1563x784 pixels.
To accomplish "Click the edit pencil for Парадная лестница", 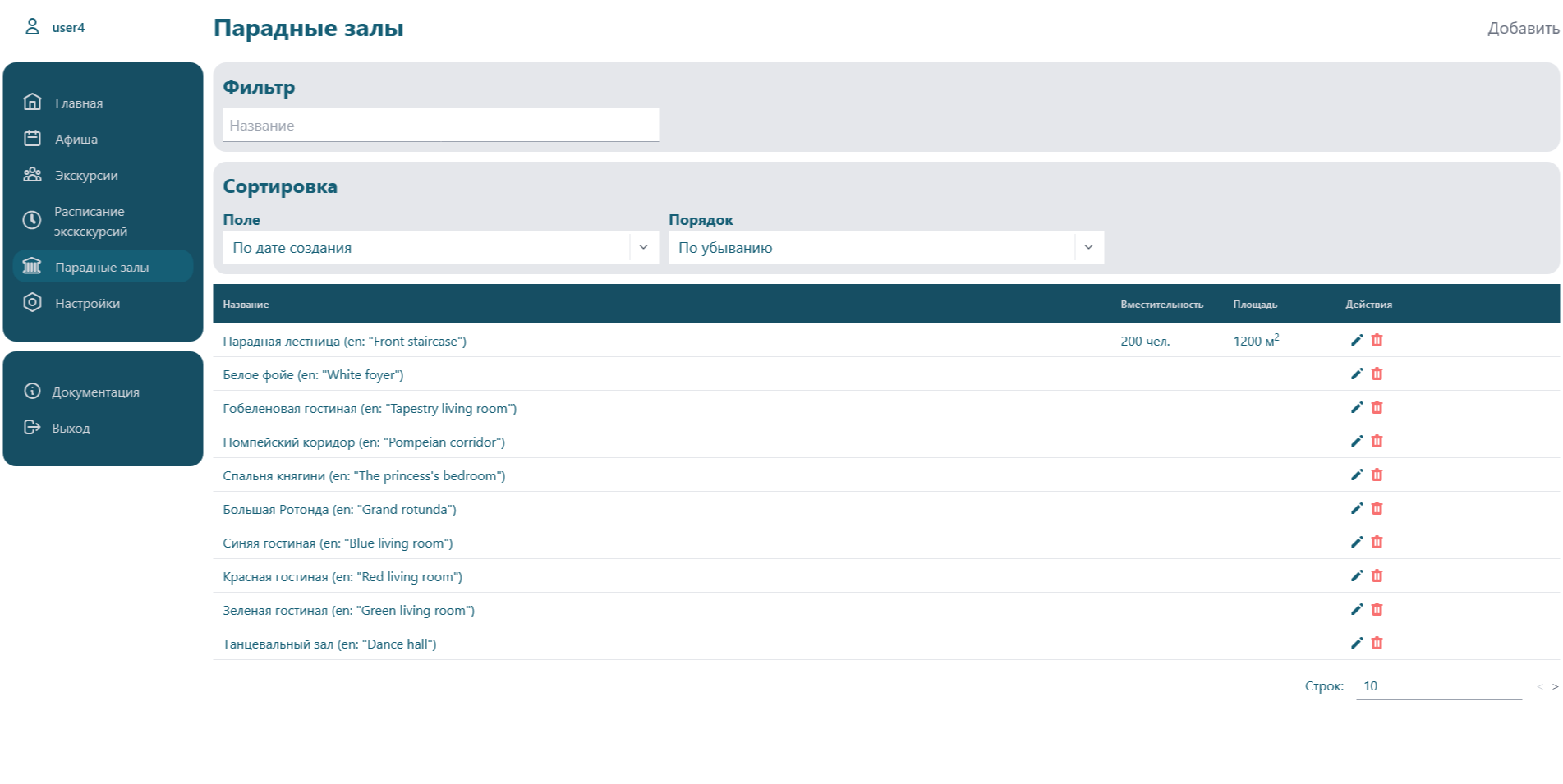I will (1356, 340).
